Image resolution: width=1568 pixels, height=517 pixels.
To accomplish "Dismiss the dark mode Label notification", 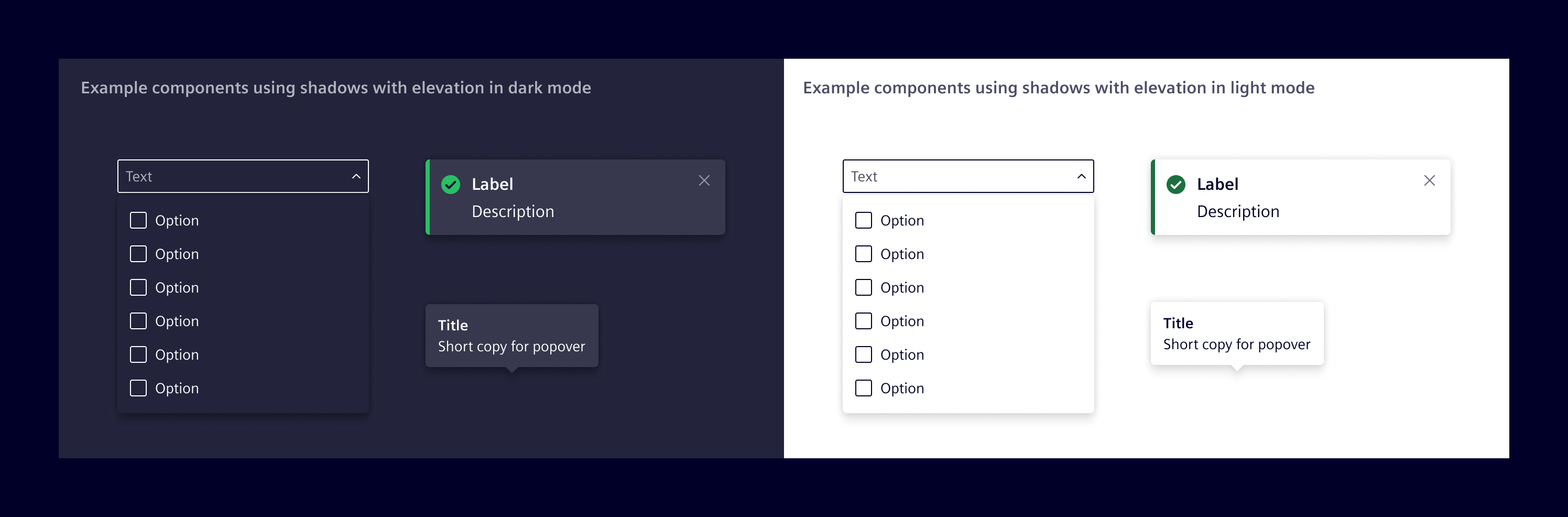I will (x=704, y=180).
